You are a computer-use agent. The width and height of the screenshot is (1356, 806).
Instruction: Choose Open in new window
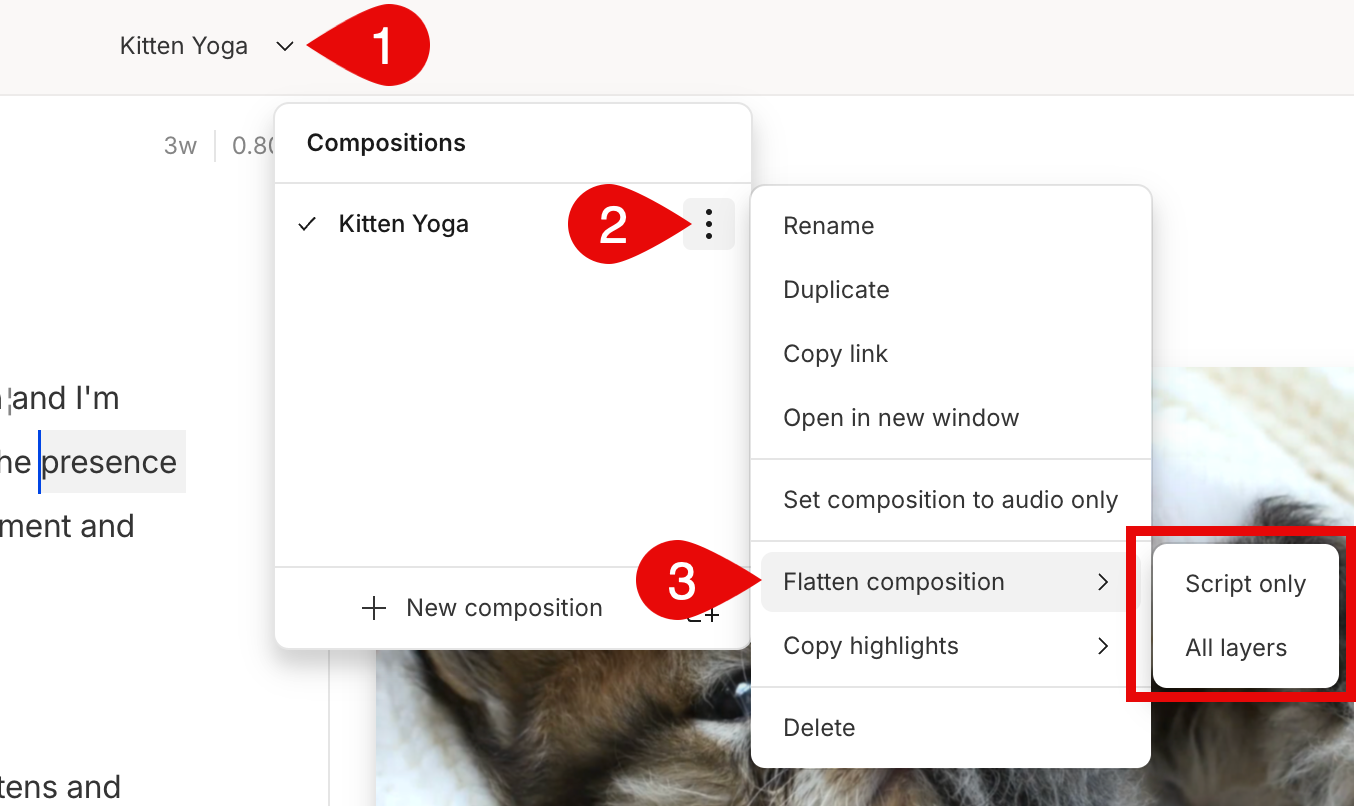(x=901, y=417)
